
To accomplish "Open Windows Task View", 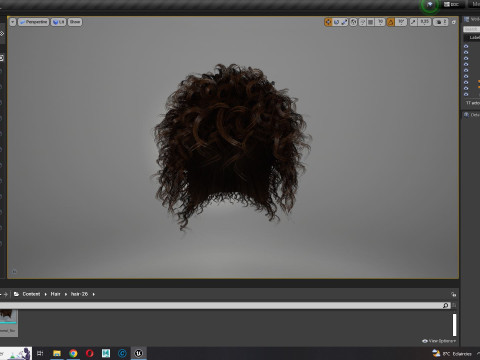I will 40,353.
